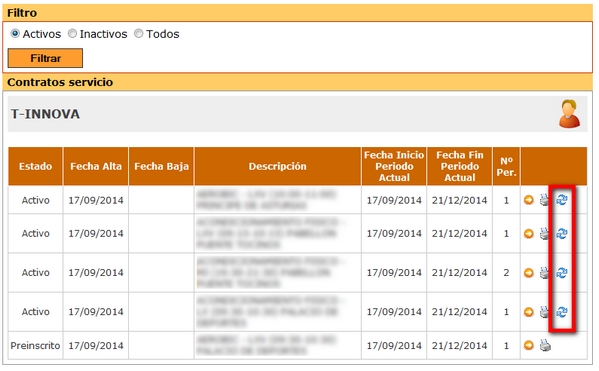Print the contract with Nº Per. 2
This screenshot has width=599, height=371.
(x=544, y=272)
